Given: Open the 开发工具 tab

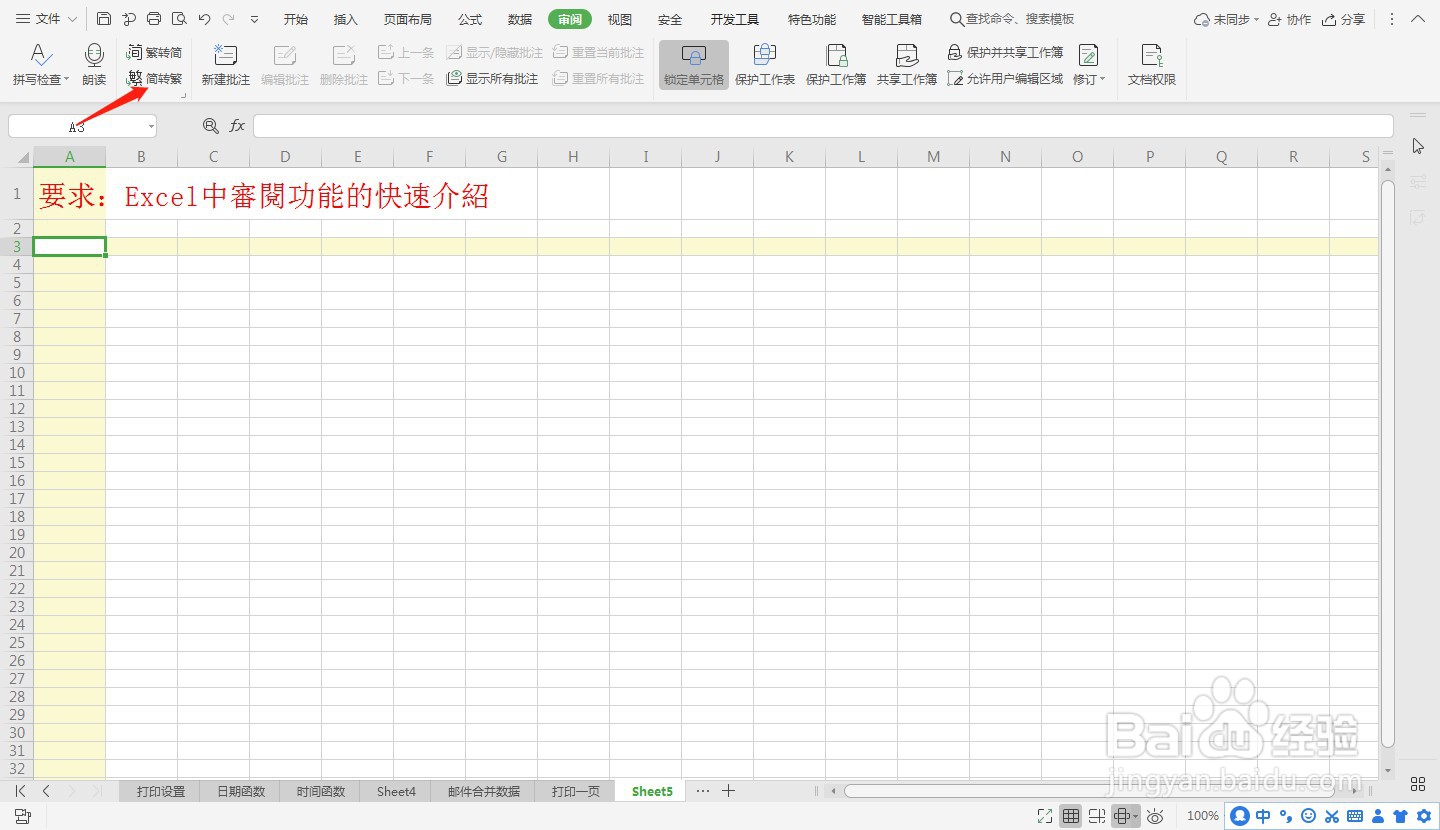Looking at the screenshot, I should point(735,19).
